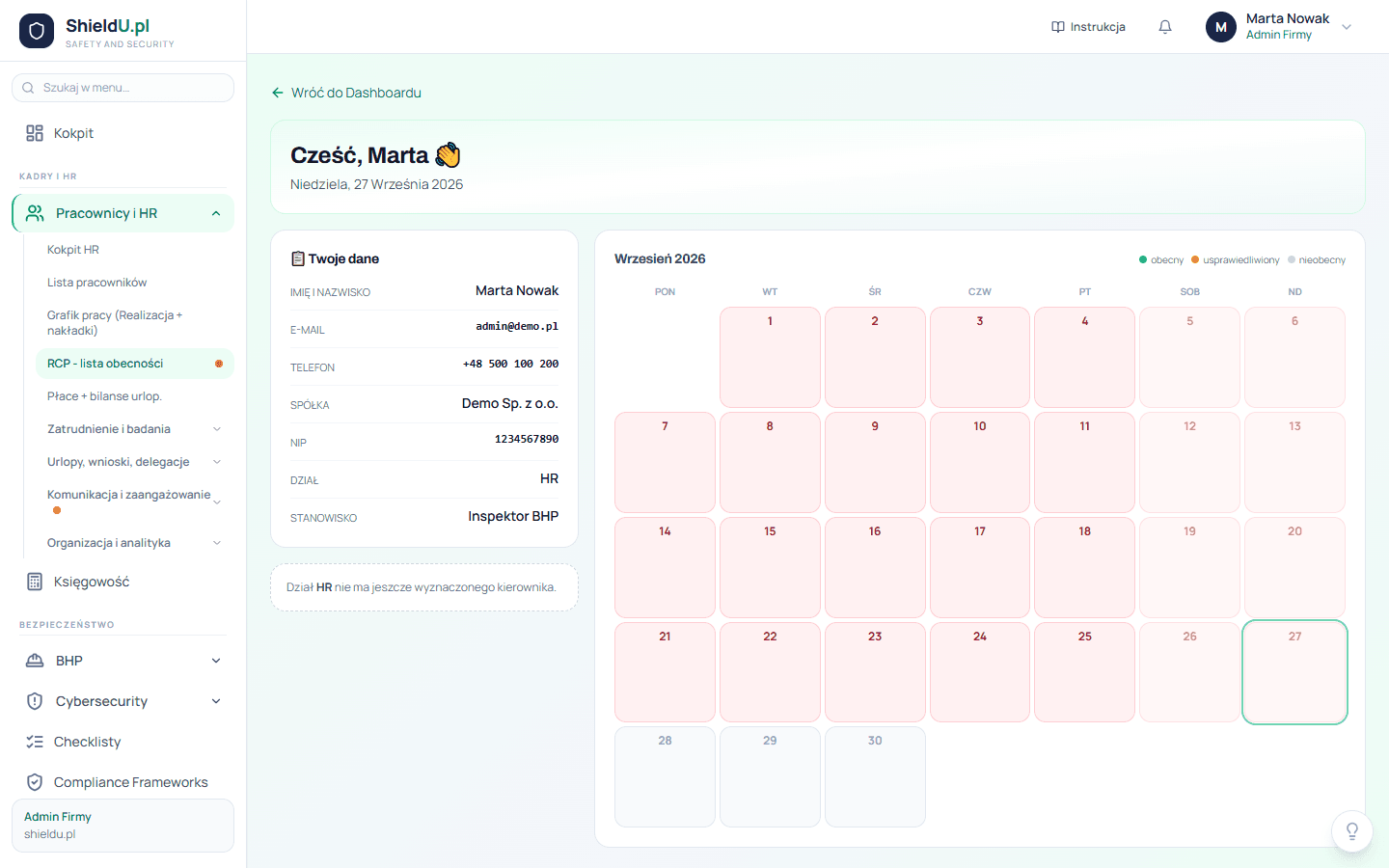
Task: Click the Checklisty list icon
Action: pyautogui.click(x=35, y=742)
